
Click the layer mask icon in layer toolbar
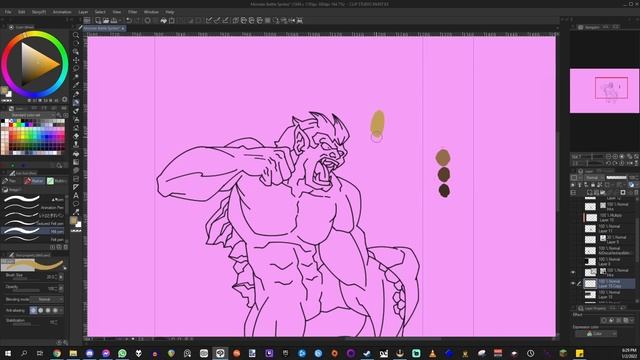coord(622,192)
